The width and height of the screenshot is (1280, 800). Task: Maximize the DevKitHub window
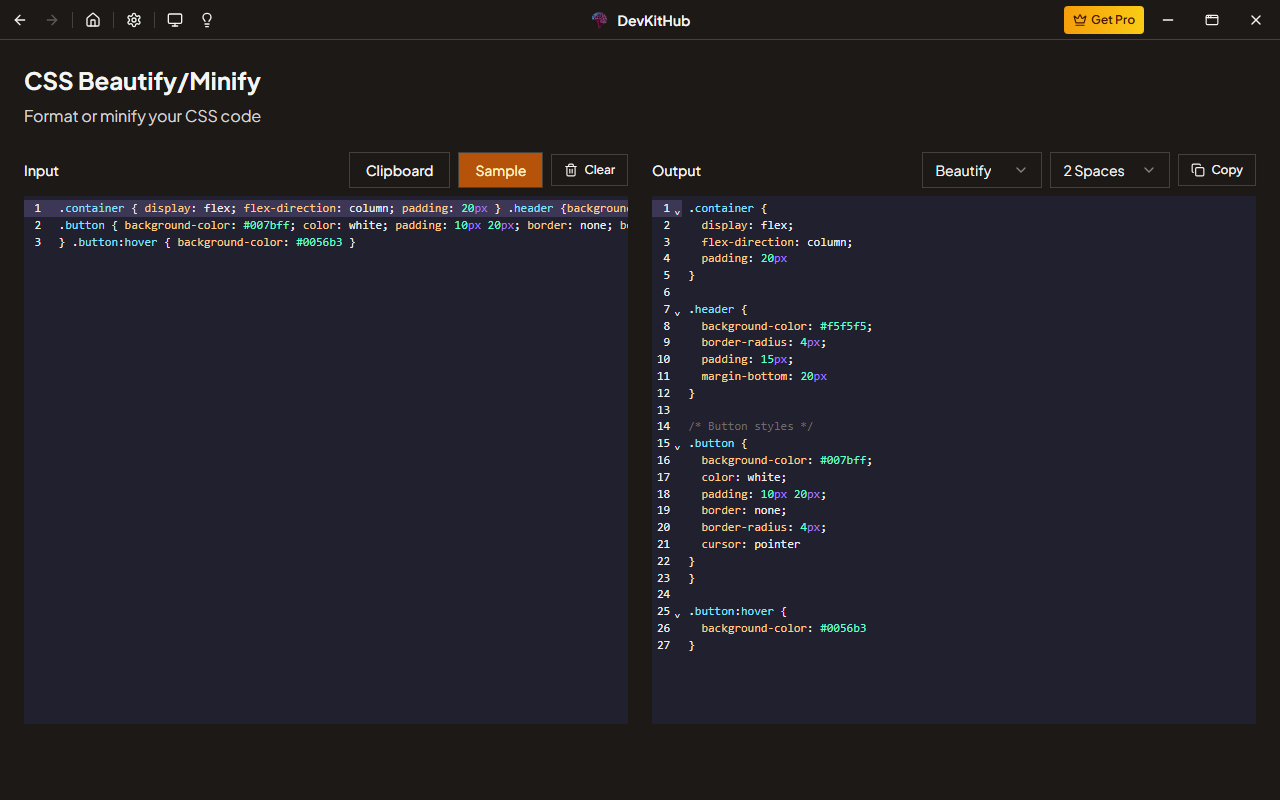pyautogui.click(x=1211, y=20)
